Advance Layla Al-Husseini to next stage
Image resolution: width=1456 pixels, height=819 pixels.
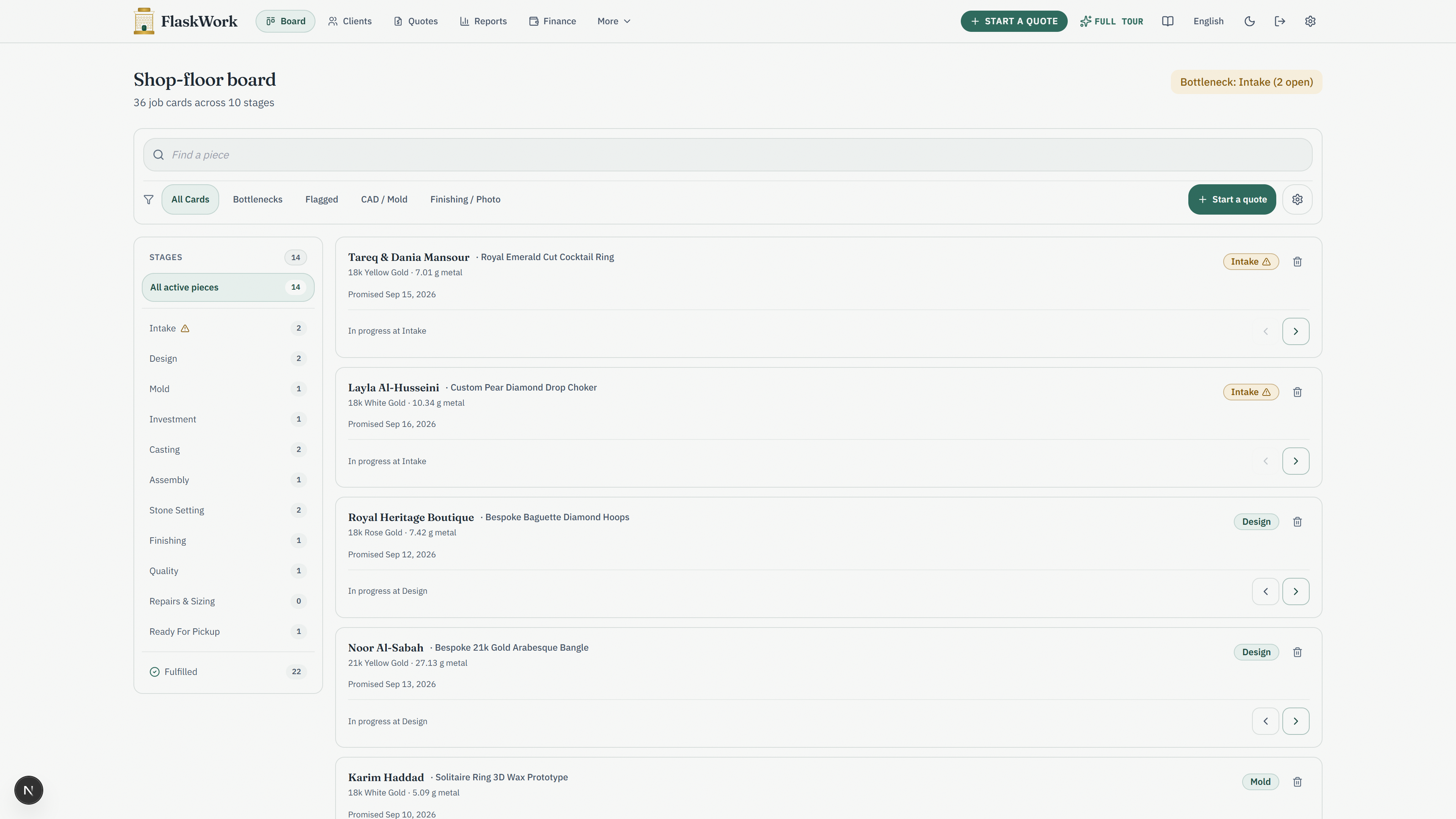(1296, 461)
